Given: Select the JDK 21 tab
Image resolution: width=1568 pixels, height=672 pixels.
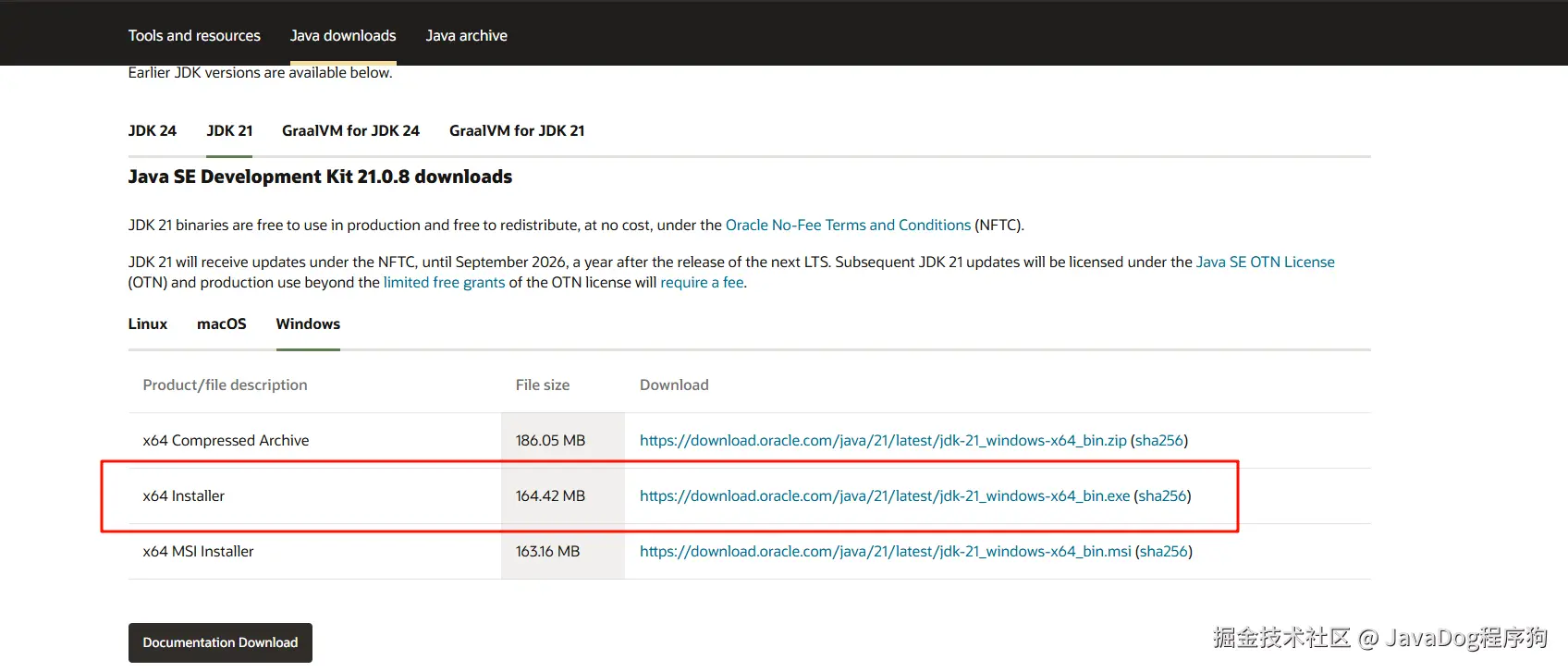Looking at the screenshot, I should (229, 130).
